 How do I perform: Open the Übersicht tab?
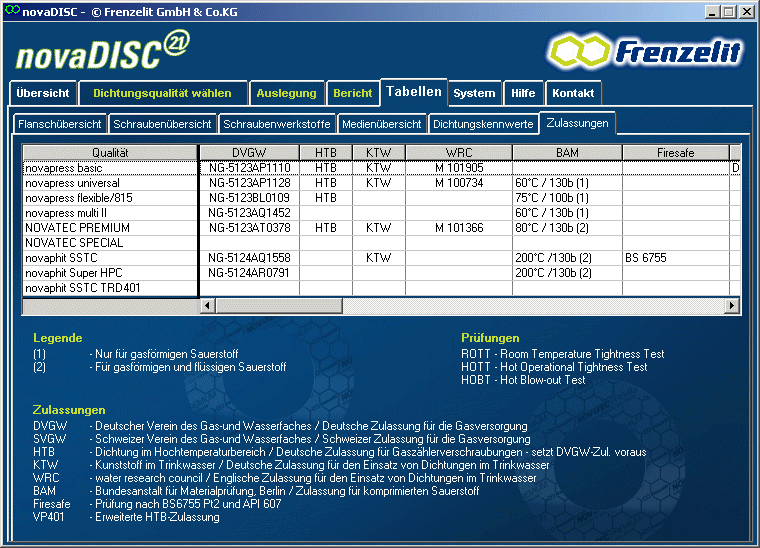pos(43,93)
